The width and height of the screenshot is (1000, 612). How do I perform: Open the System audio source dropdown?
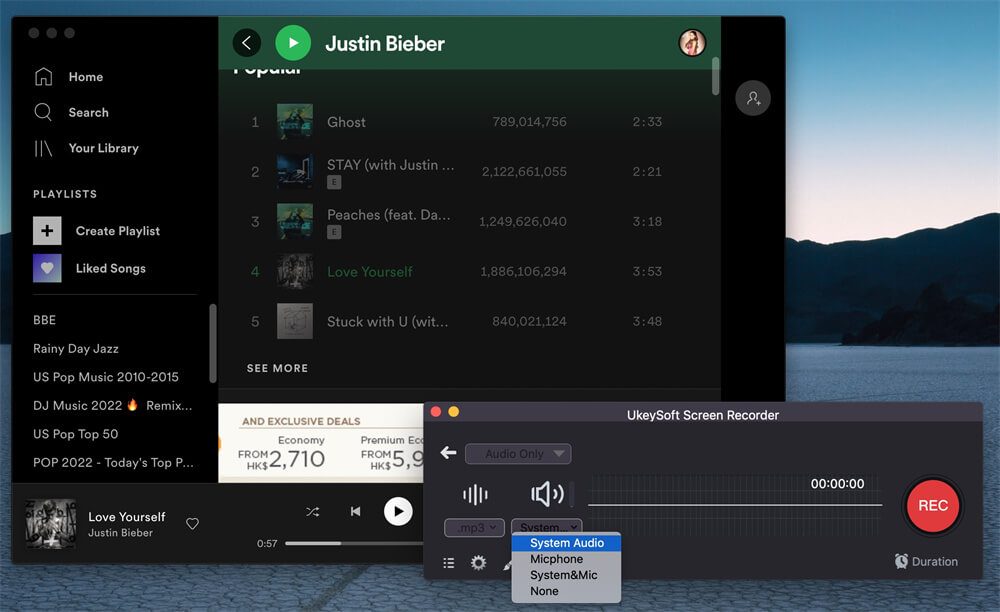click(x=547, y=527)
